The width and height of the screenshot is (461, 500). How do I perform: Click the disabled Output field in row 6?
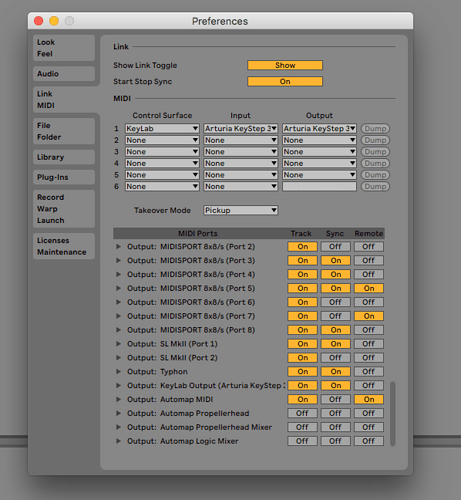pyautogui.click(x=319, y=186)
